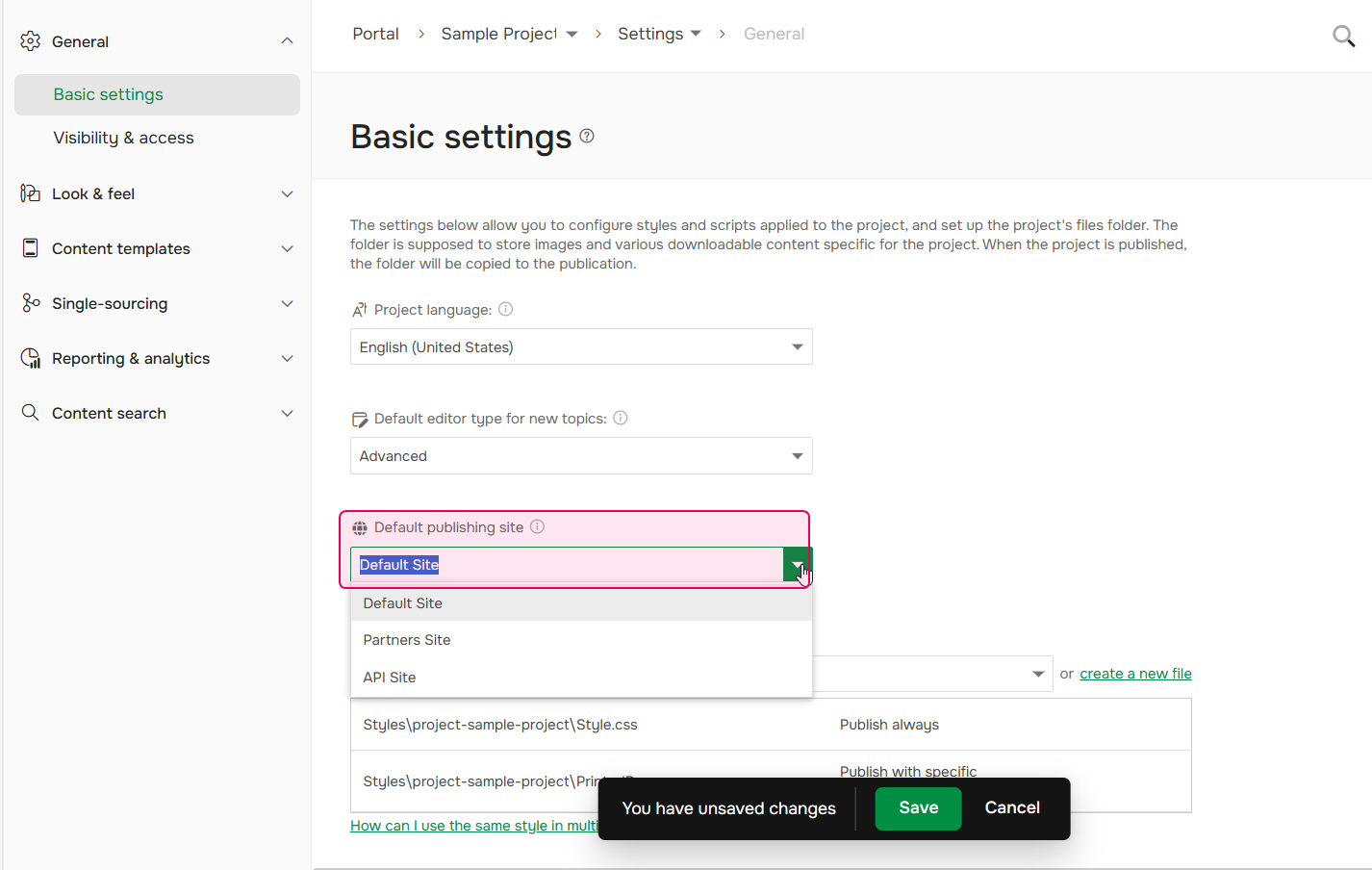
Task: Click the Default Site text input field
Action: tap(567, 565)
